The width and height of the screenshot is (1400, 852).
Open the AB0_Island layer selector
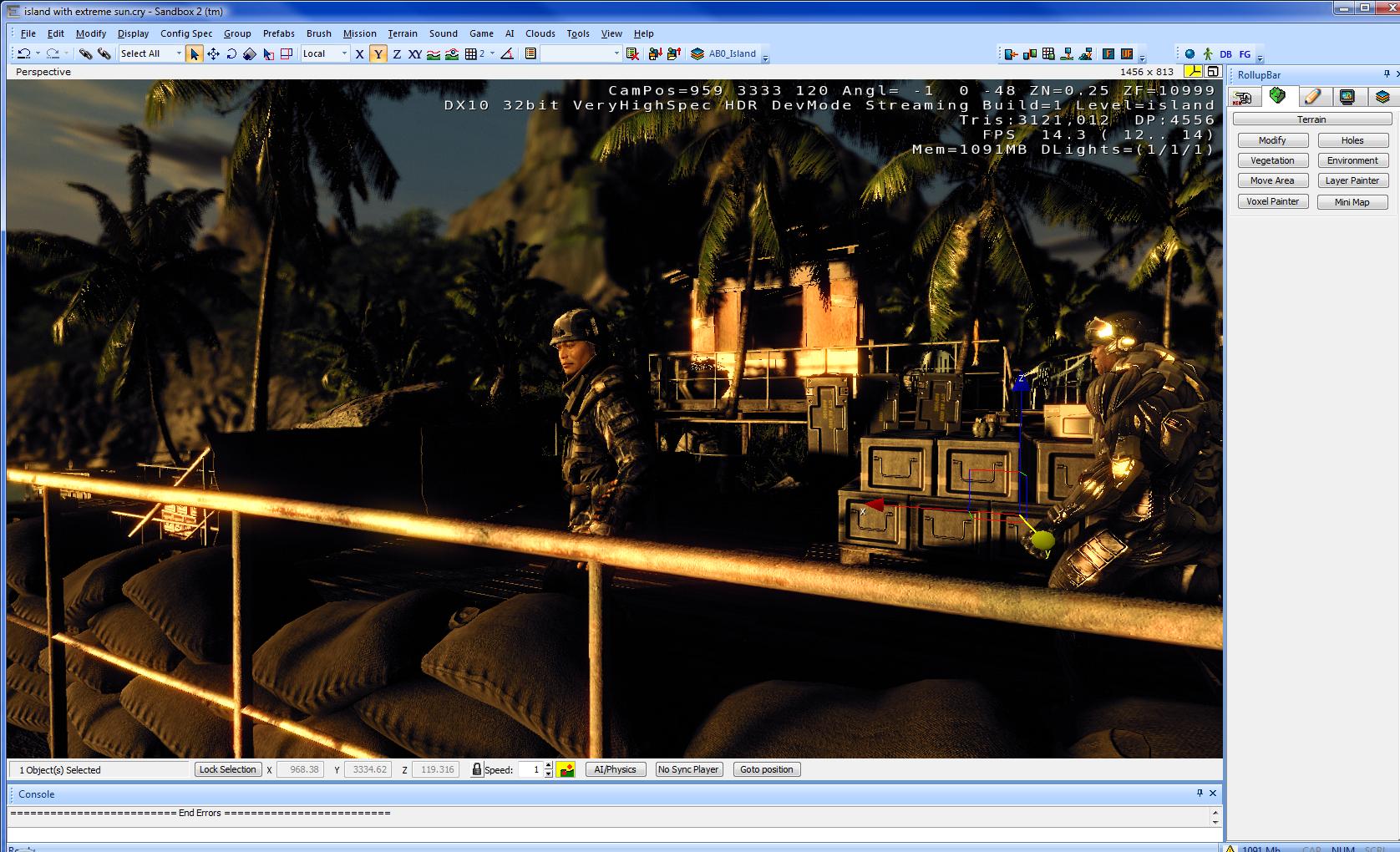(723, 53)
